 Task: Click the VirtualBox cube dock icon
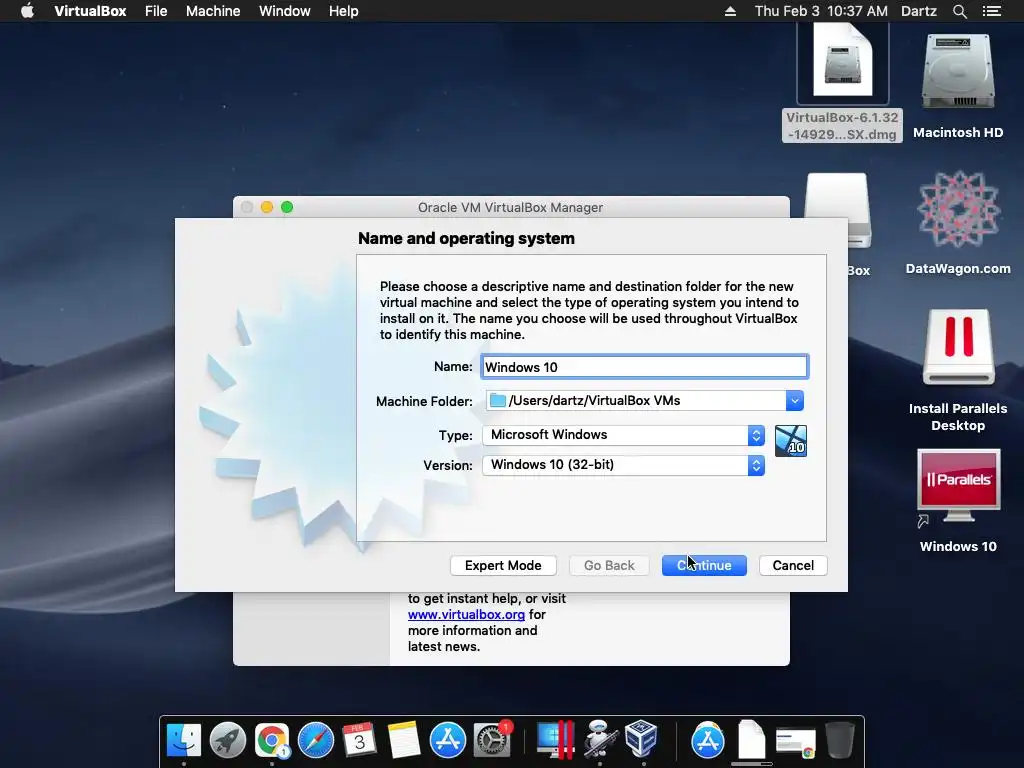[x=641, y=739]
